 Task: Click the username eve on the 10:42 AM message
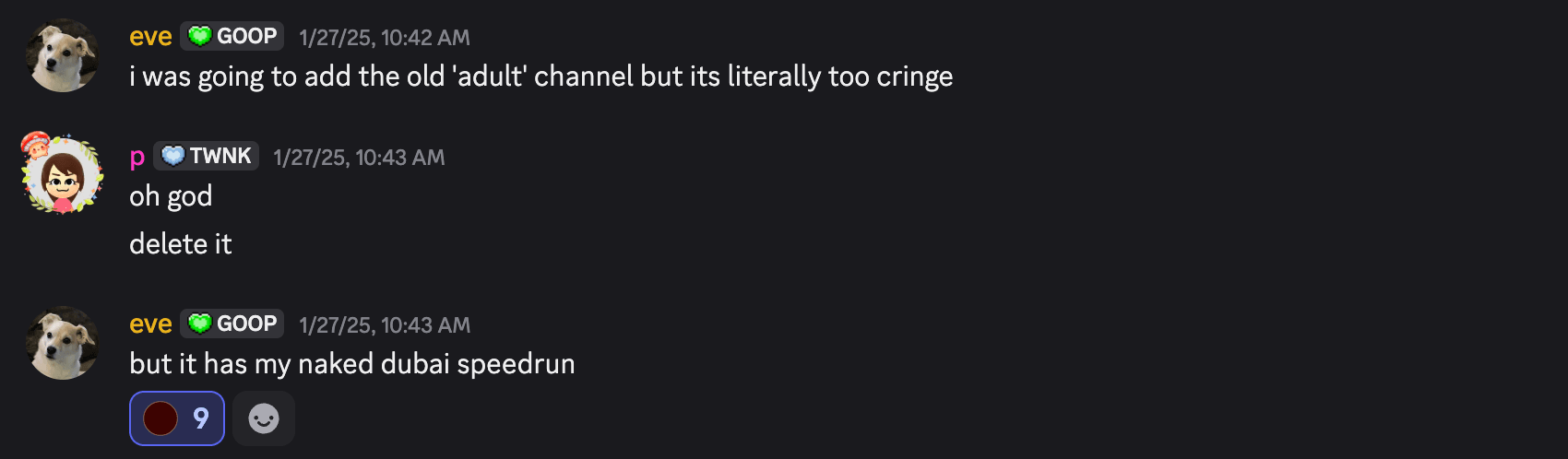[x=150, y=37]
